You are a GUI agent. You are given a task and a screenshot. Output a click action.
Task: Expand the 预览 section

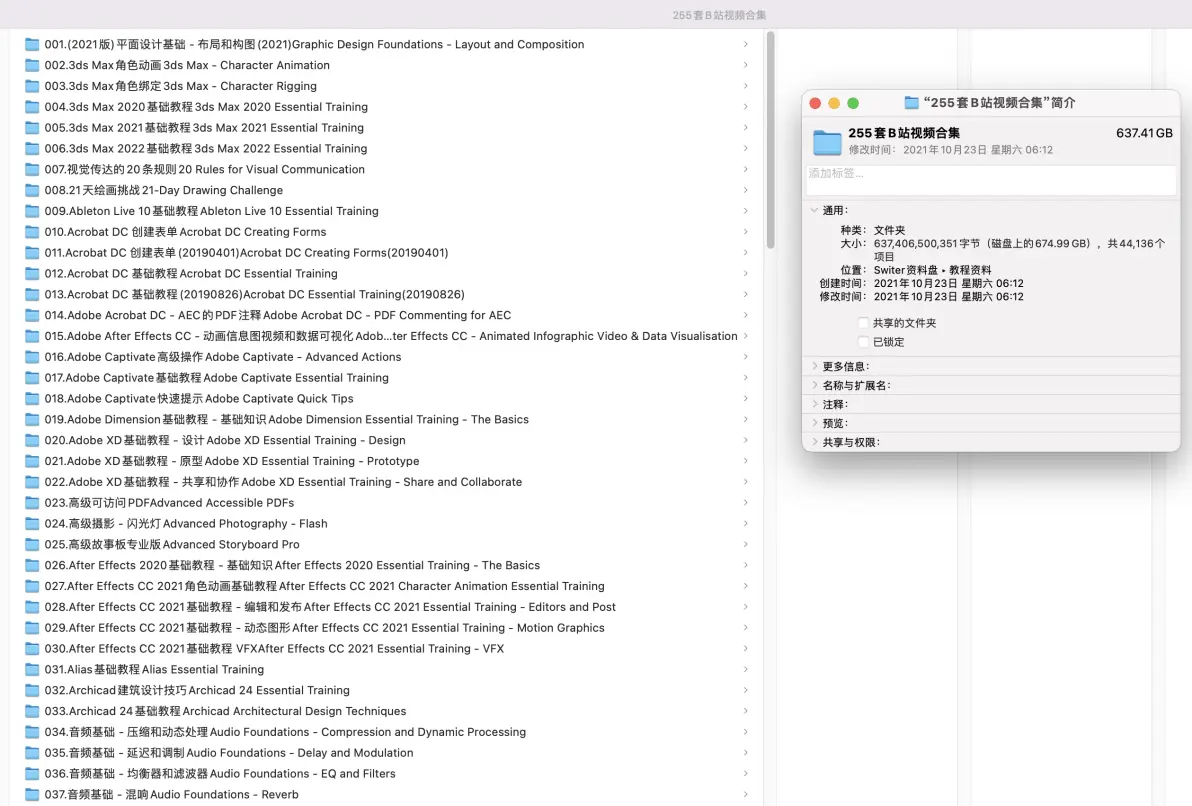point(814,424)
